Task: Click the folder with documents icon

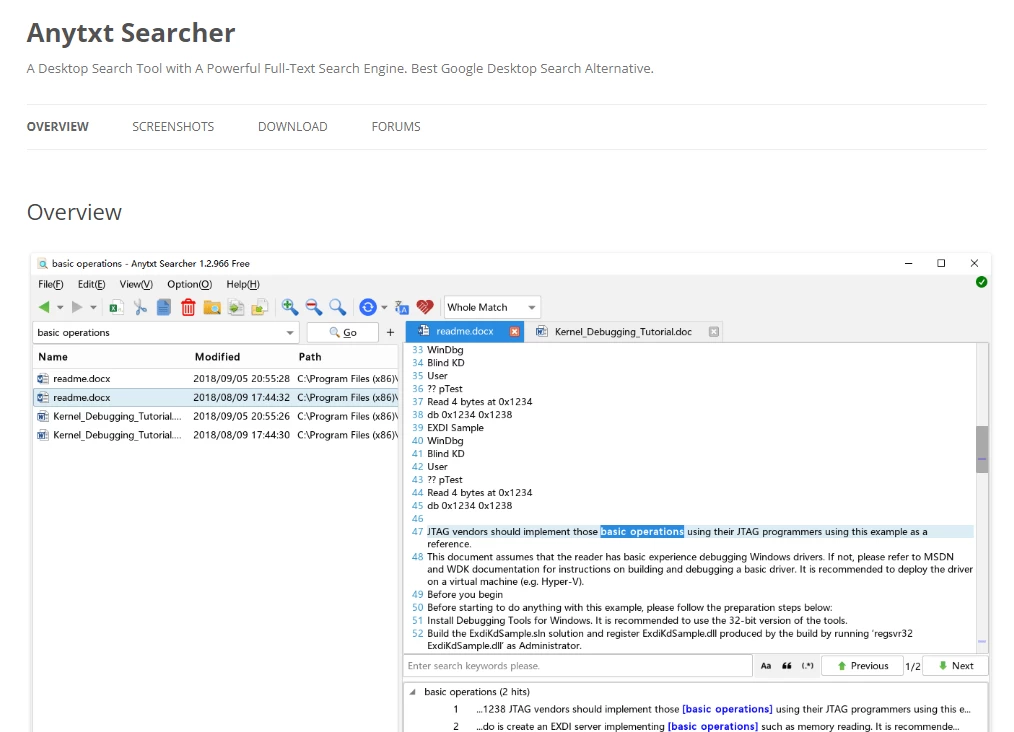Action: click(260, 307)
